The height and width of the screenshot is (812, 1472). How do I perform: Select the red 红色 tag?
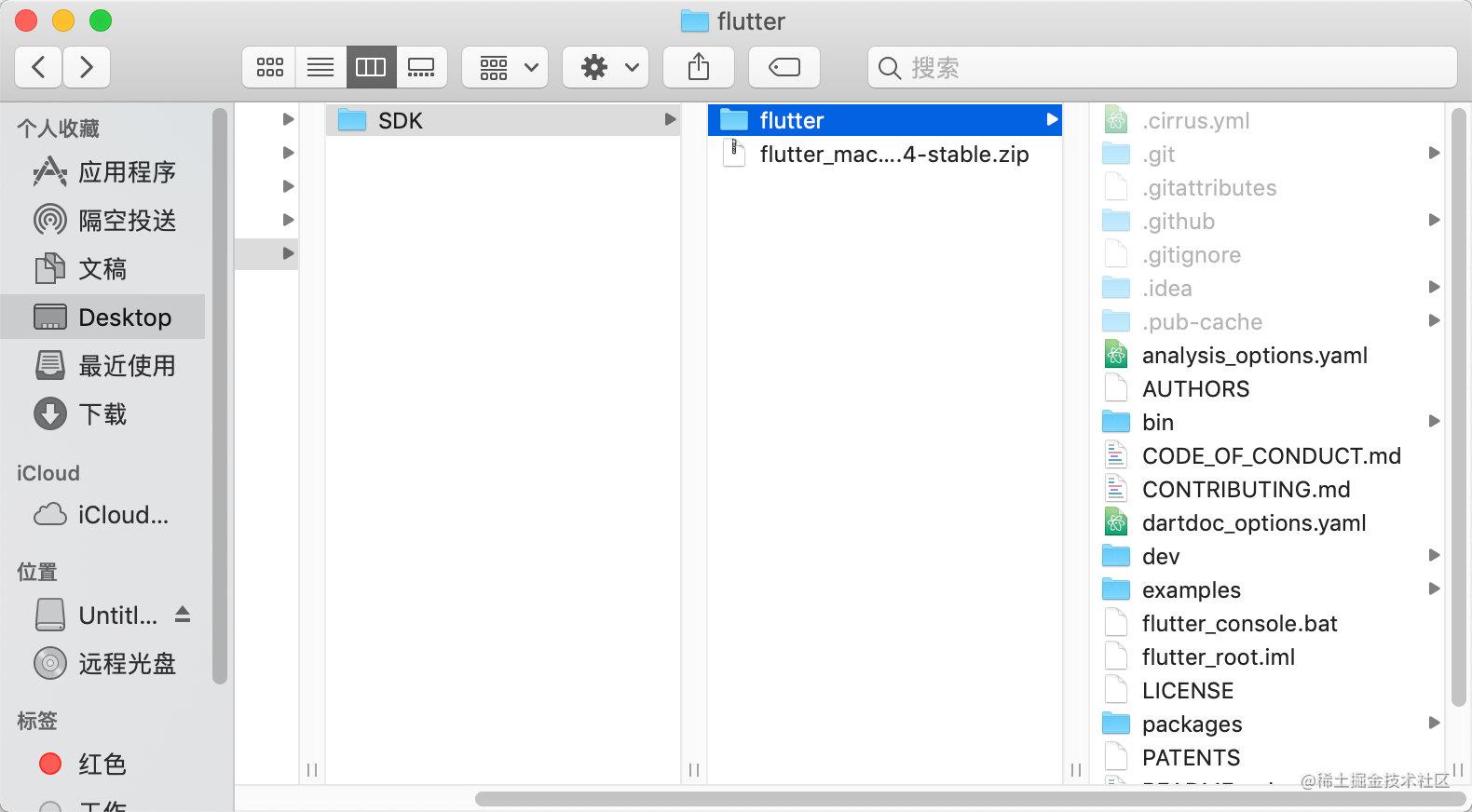(104, 765)
